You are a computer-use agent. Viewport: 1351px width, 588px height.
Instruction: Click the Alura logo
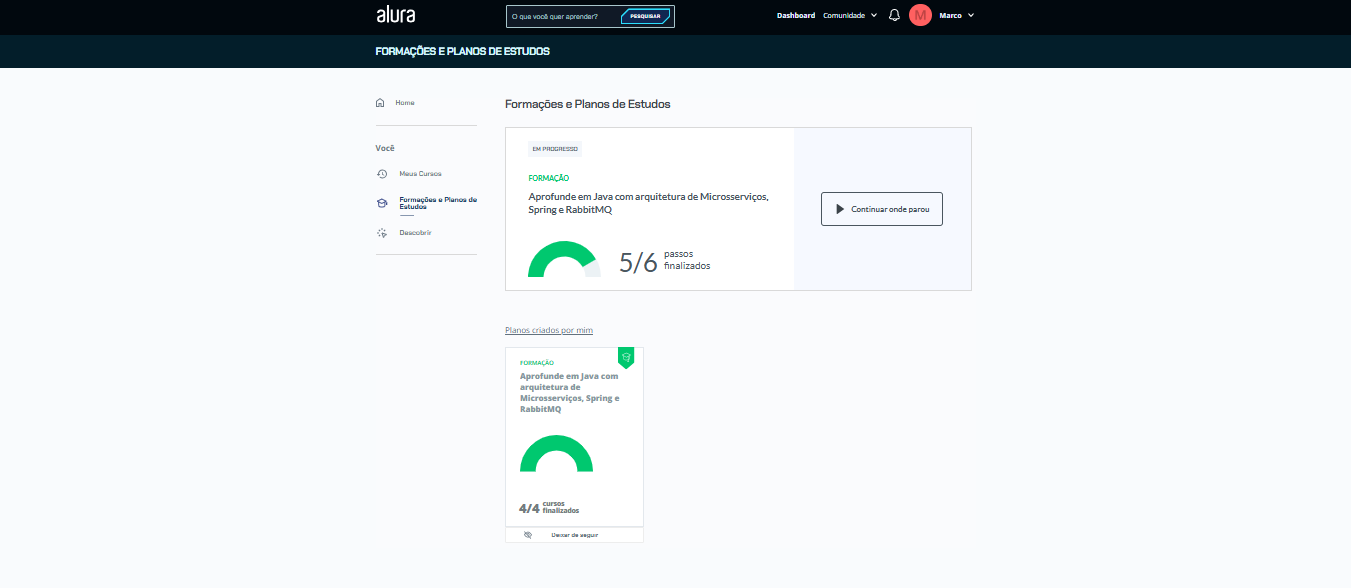coord(395,15)
